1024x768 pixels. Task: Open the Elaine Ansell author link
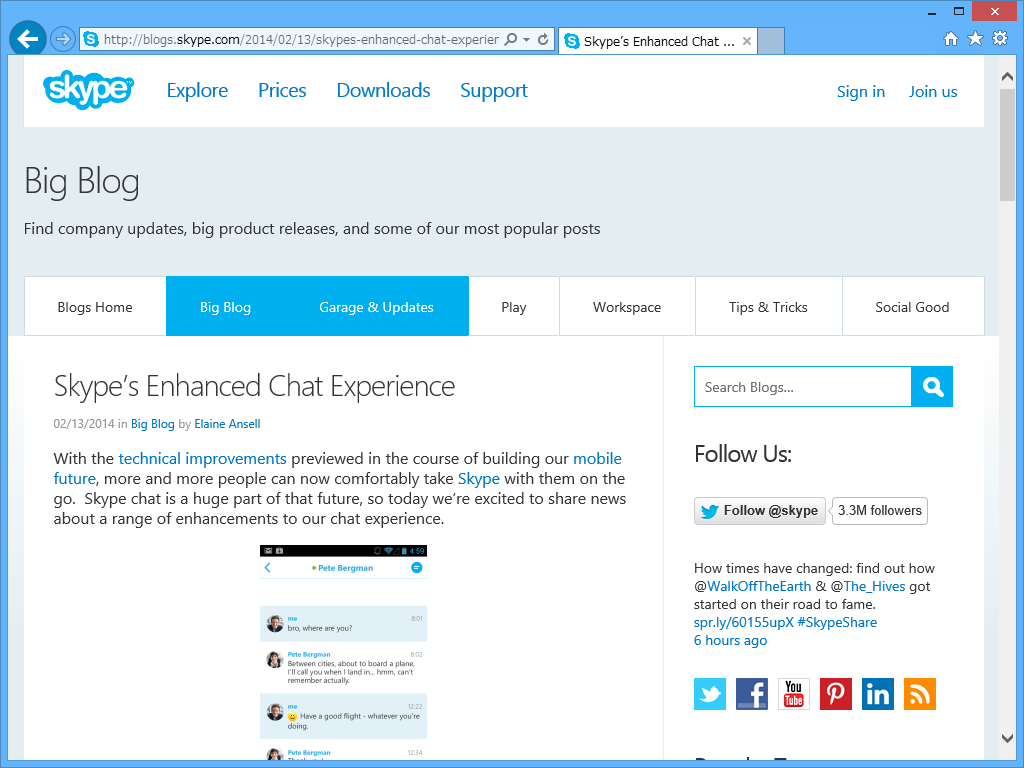tap(227, 424)
